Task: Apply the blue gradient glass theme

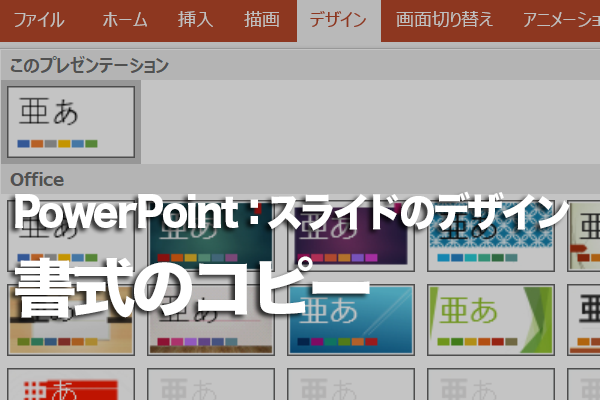Action: pos(351,320)
